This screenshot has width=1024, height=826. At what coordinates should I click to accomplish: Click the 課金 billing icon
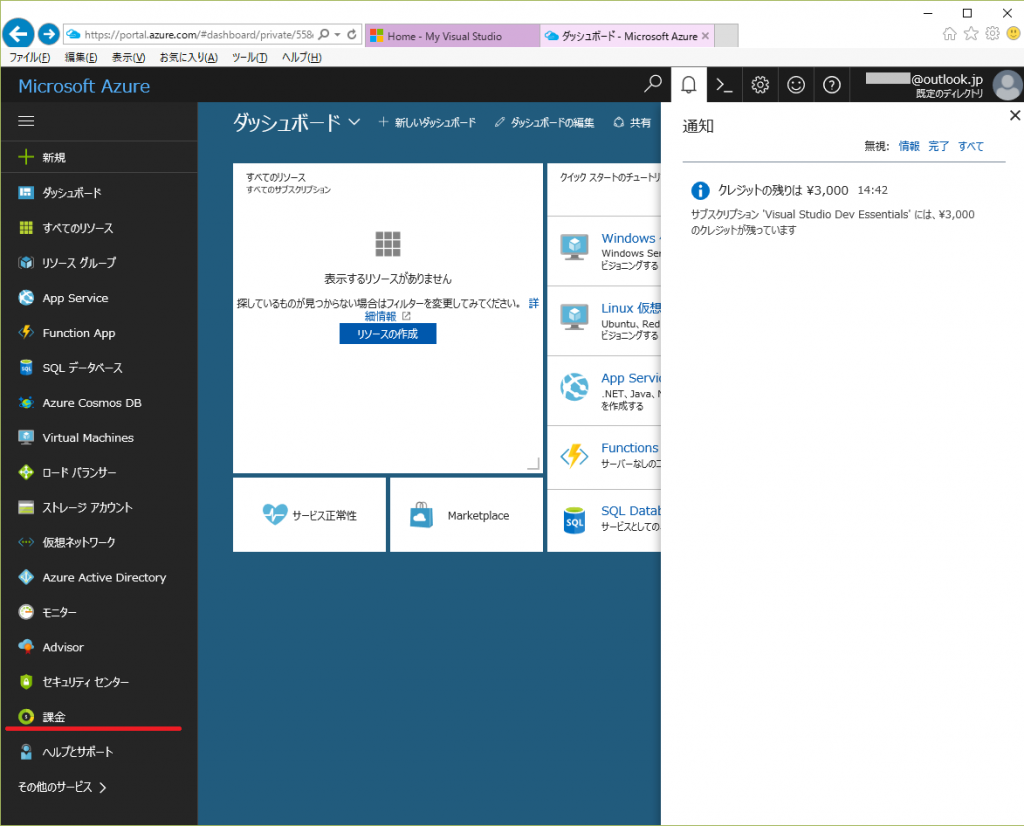(x=26, y=717)
